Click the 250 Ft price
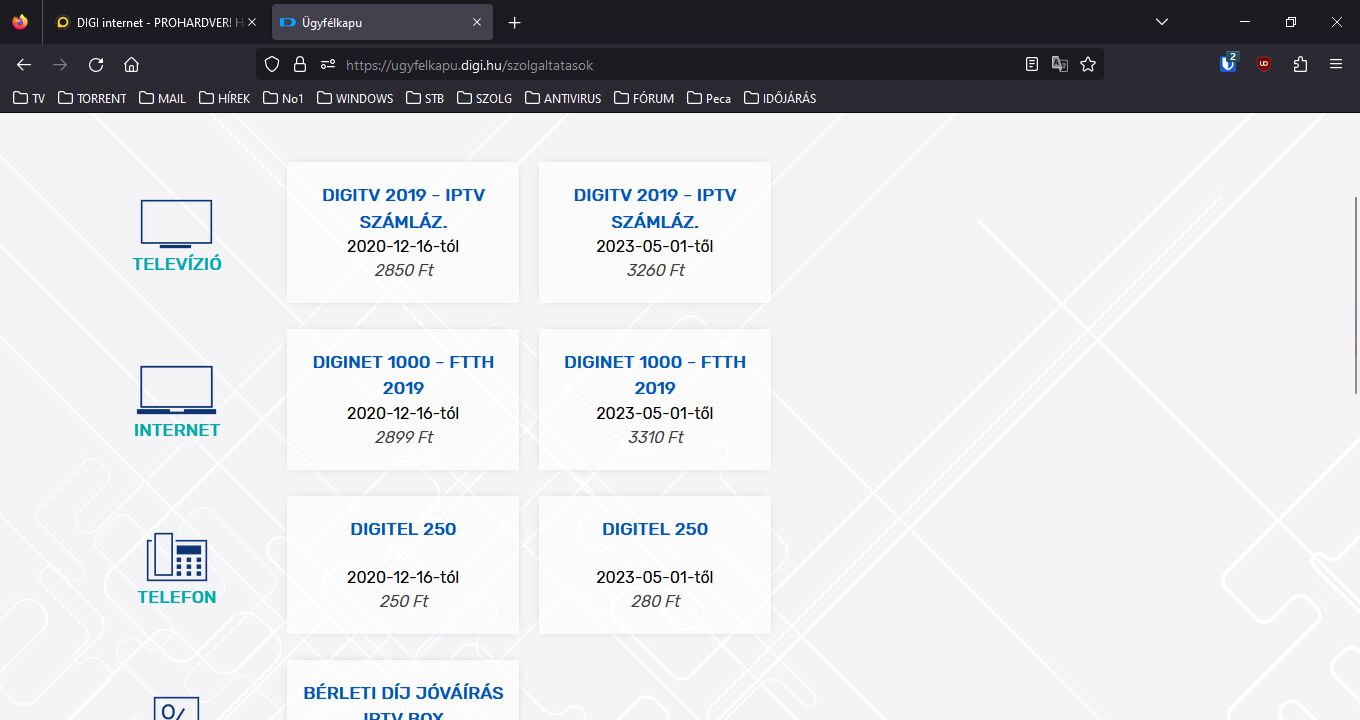The image size is (1360, 720). coord(404,601)
